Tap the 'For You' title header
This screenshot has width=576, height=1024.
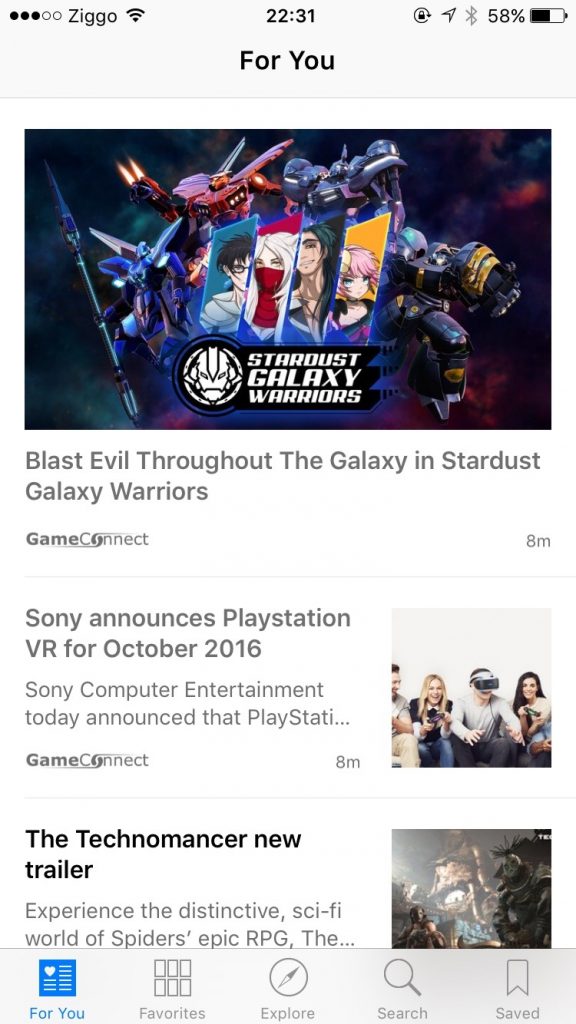tap(287, 61)
